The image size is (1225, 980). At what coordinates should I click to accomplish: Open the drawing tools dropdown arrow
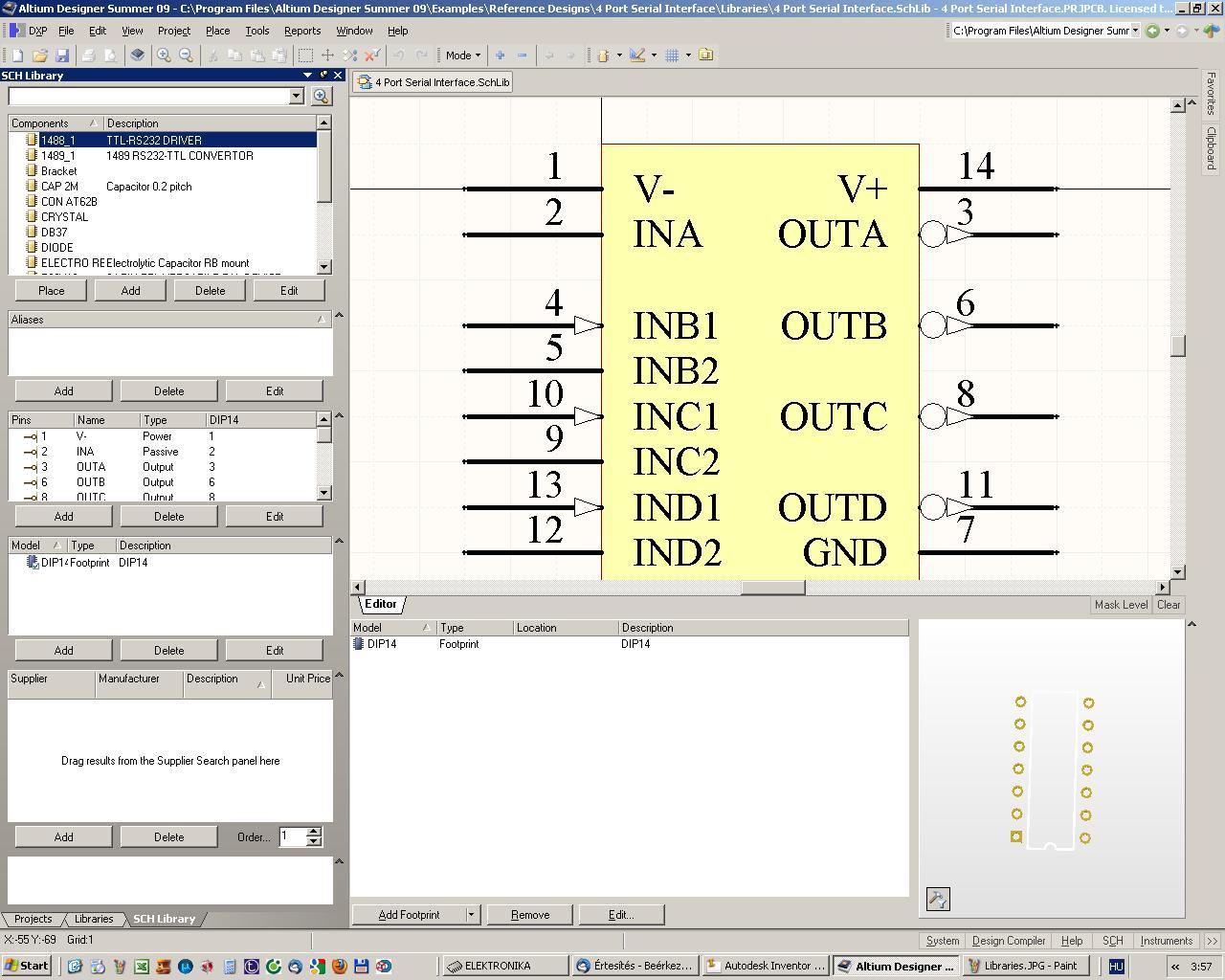(654, 56)
